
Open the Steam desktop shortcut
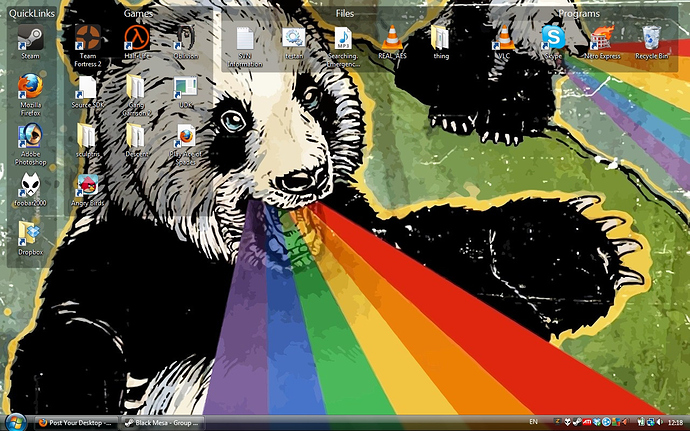30,39
